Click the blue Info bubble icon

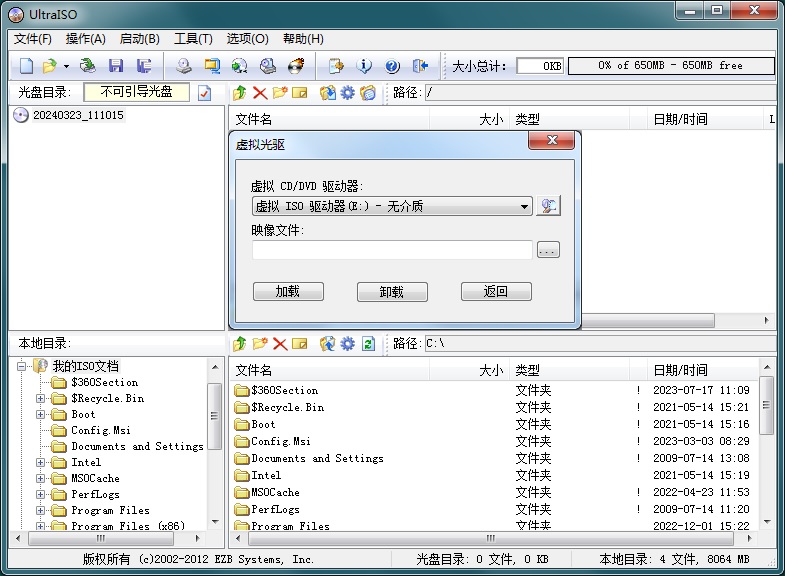point(364,66)
